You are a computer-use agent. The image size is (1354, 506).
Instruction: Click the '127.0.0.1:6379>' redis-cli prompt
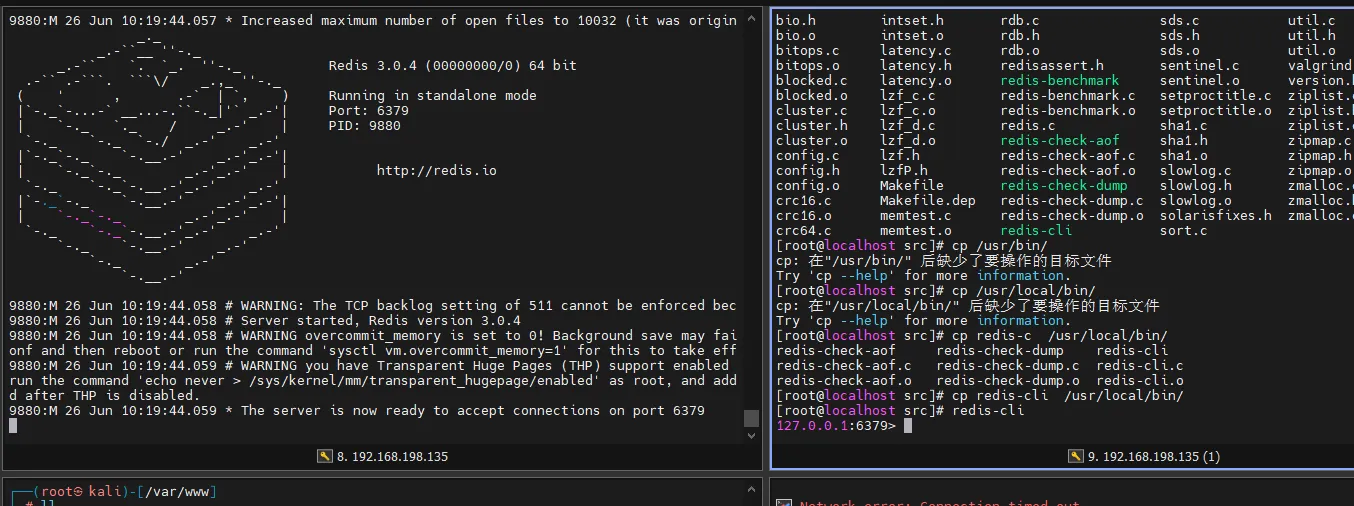[x=836, y=426]
